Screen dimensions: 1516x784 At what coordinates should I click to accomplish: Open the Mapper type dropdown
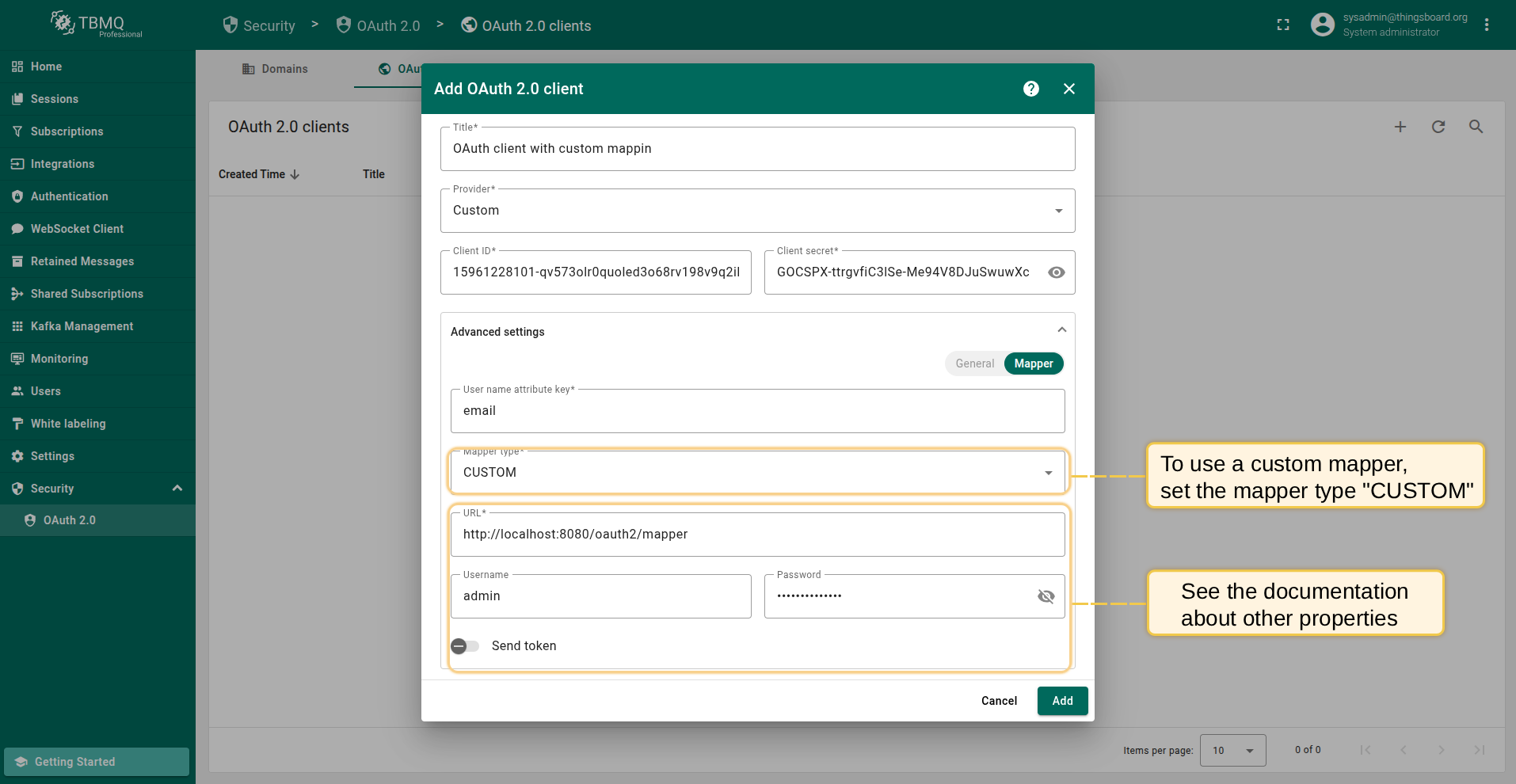pos(757,473)
